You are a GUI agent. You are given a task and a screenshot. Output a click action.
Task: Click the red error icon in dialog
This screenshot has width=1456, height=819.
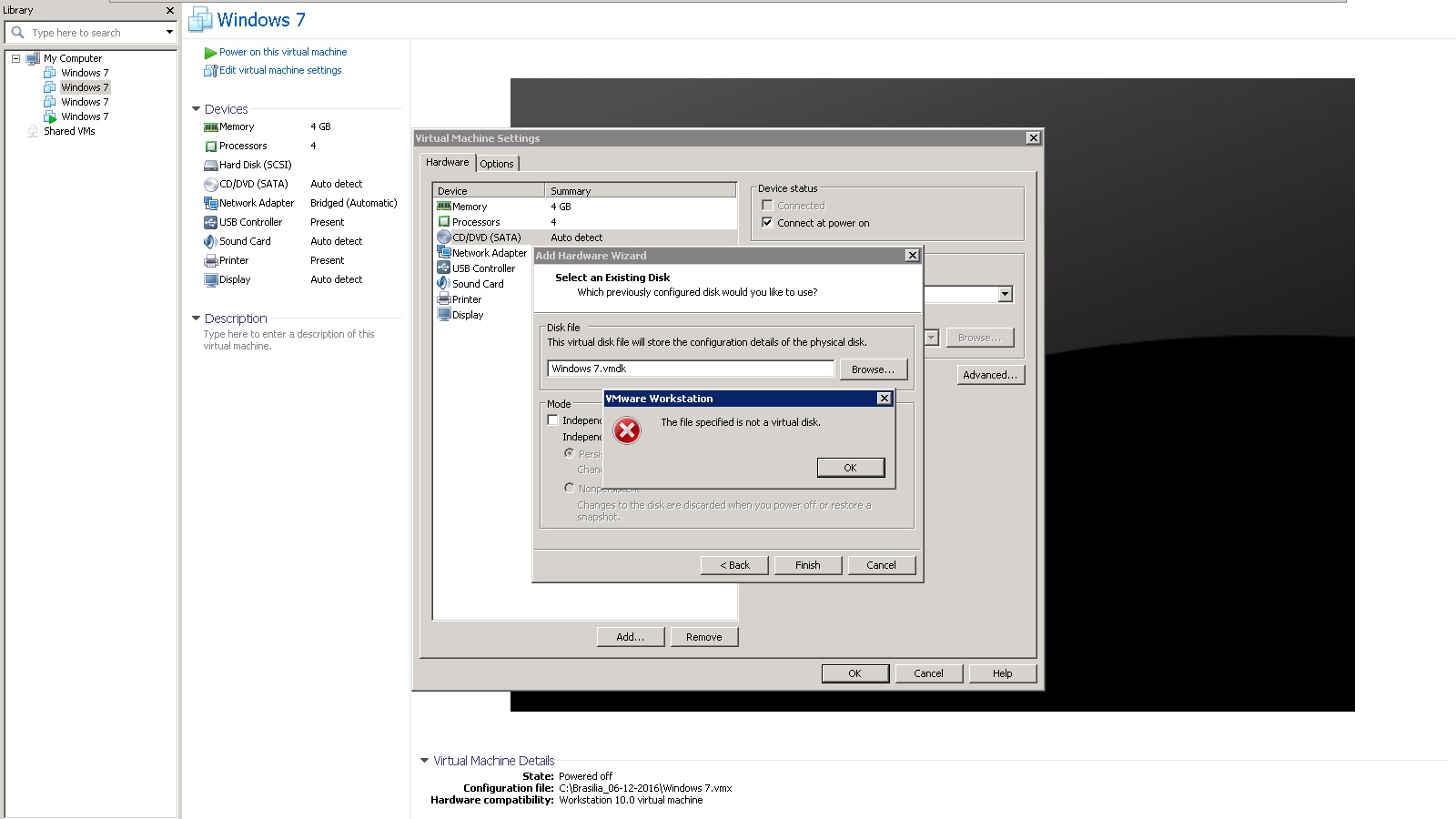click(627, 430)
